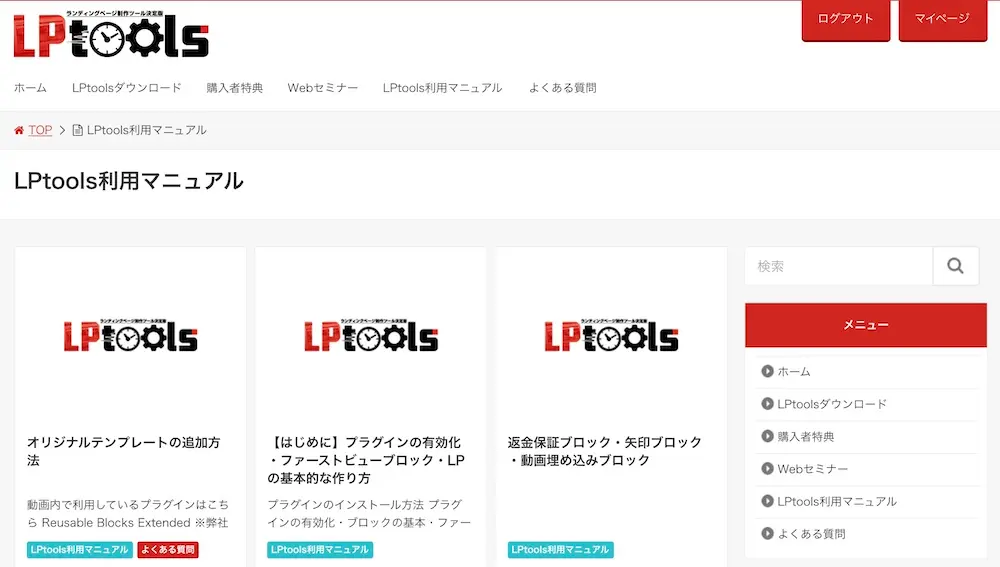Screen dimensions: 1000x567
Task: Open LPtoolsダウンロード in the top navigation
Action: coord(126,88)
